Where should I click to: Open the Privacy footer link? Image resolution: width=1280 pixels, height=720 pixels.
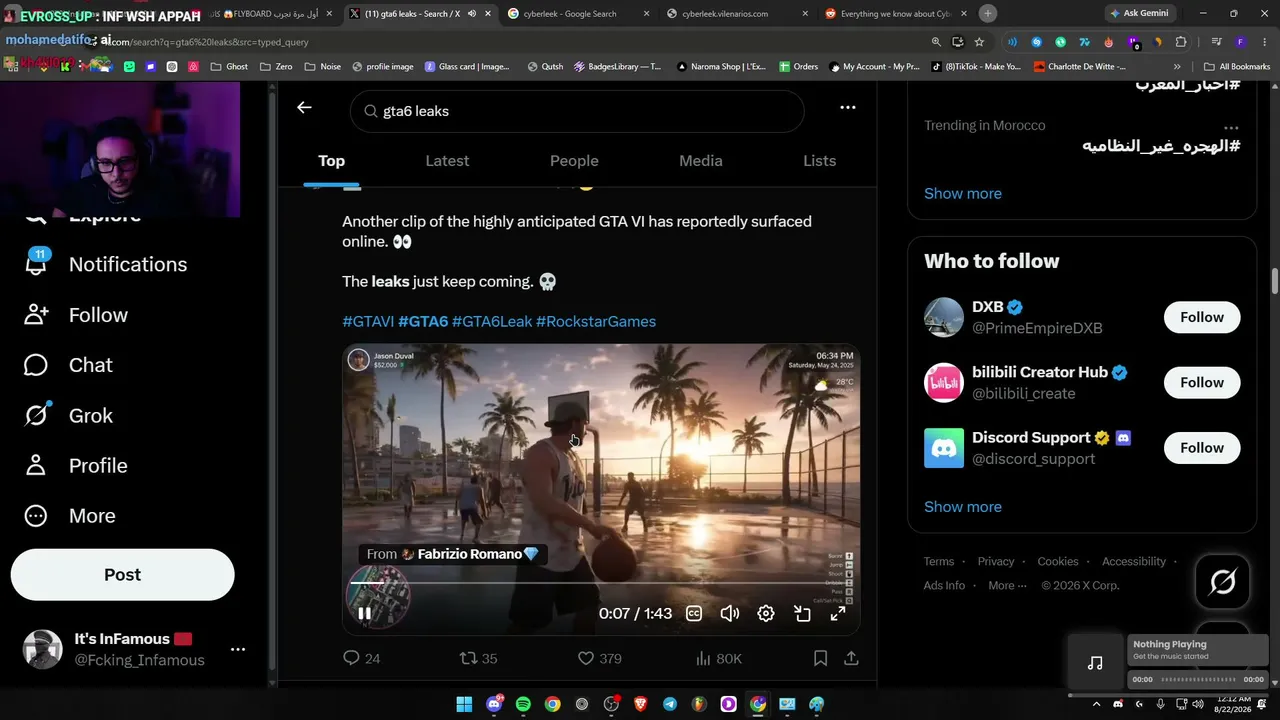(x=996, y=562)
